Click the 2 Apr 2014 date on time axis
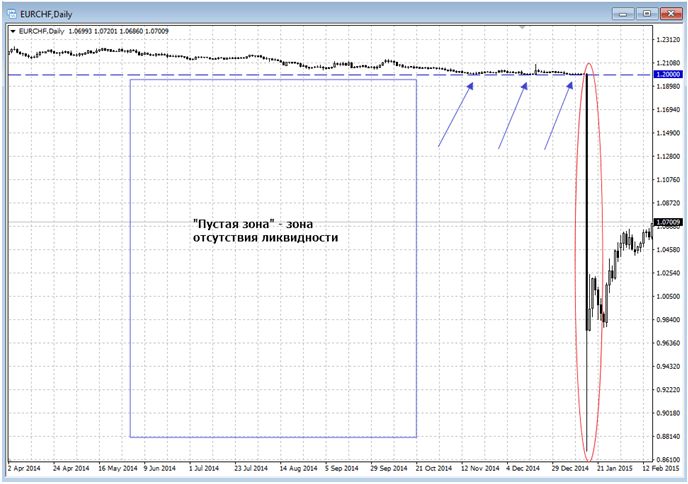Image resolution: width=688 pixels, height=484 pixels. [24, 467]
